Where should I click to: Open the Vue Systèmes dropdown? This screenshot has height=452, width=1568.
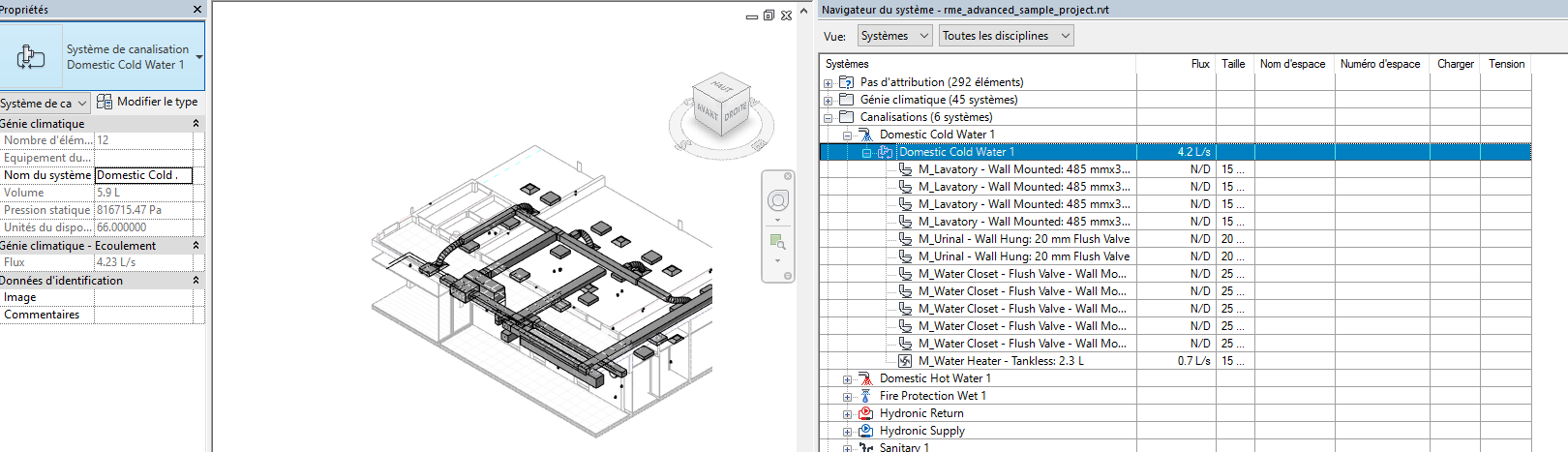(894, 36)
